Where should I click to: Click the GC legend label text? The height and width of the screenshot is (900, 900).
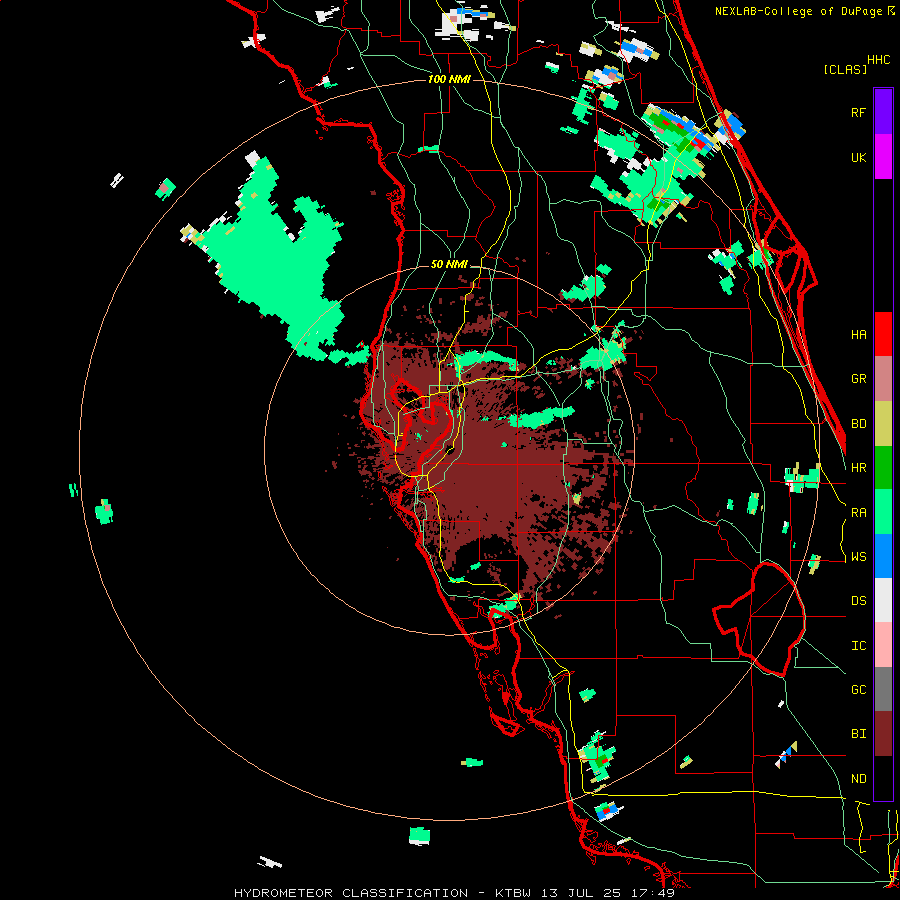[x=858, y=690]
